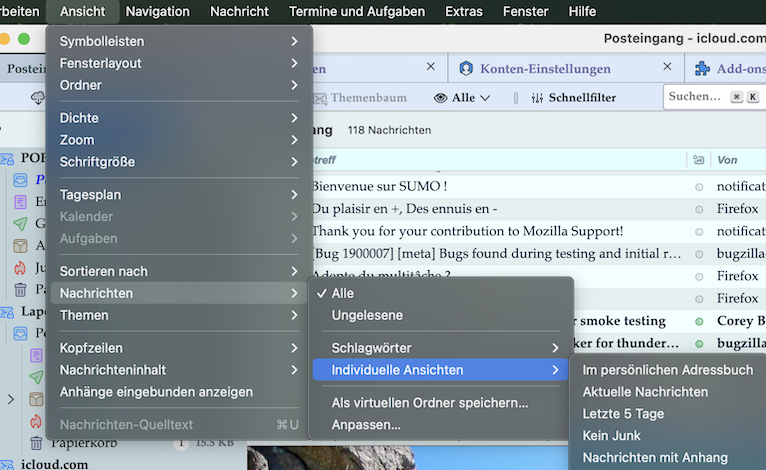Open the Navigation menu in menu bar

(157, 12)
